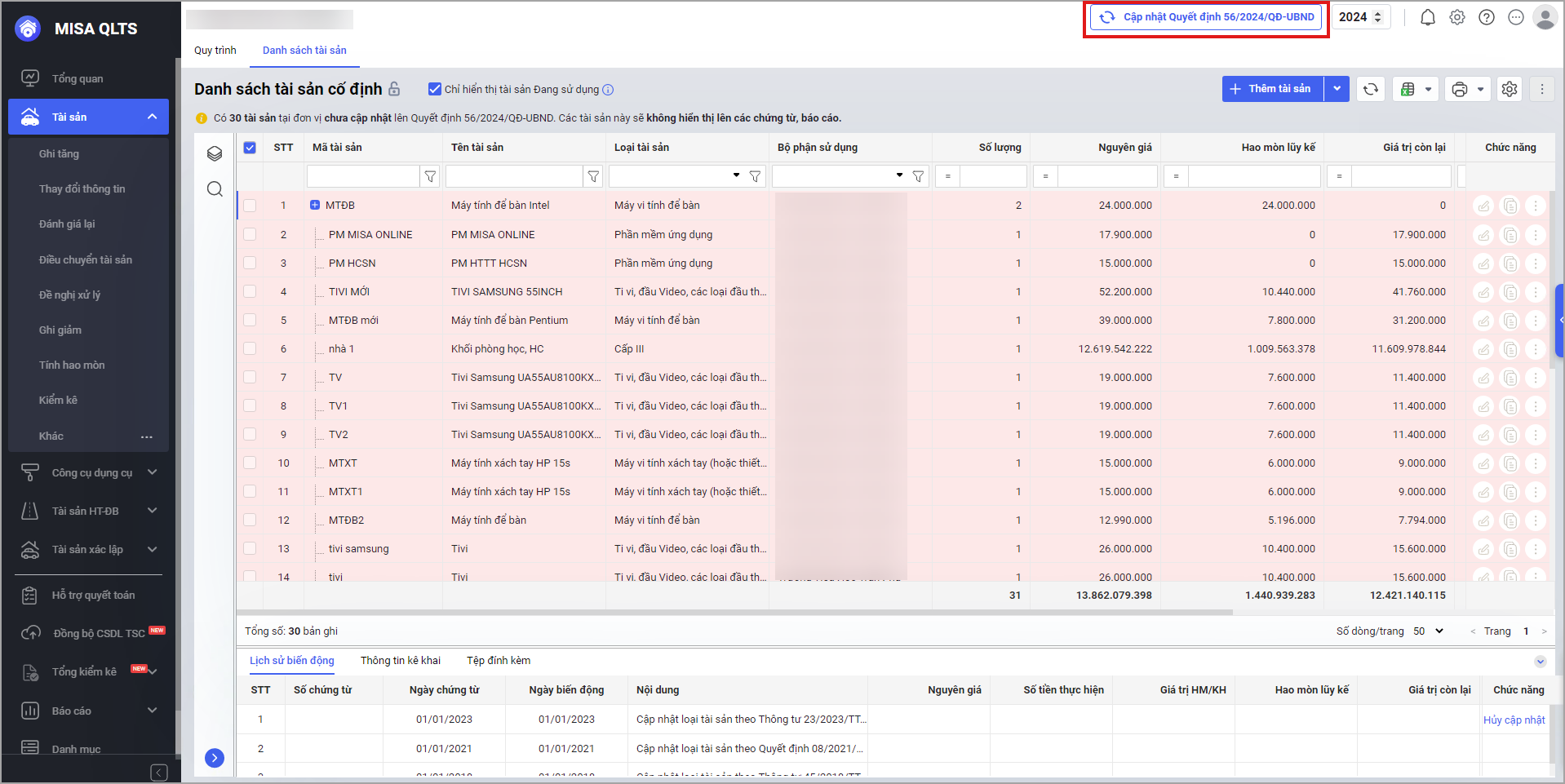Open the Thêm tài sản dropdown arrow
Image resolution: width=1565 pixels, height=784 pixels.
(x=1337, y=89)
